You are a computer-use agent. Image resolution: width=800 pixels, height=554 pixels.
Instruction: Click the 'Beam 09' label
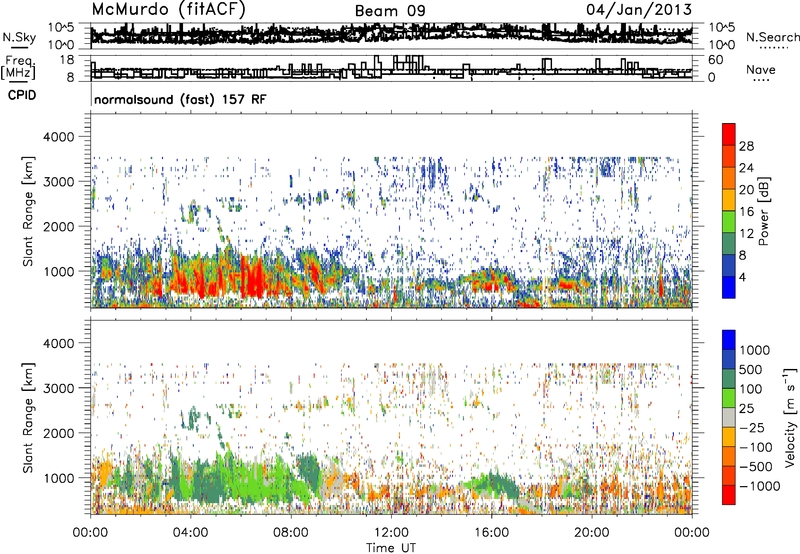click(390, 11)
